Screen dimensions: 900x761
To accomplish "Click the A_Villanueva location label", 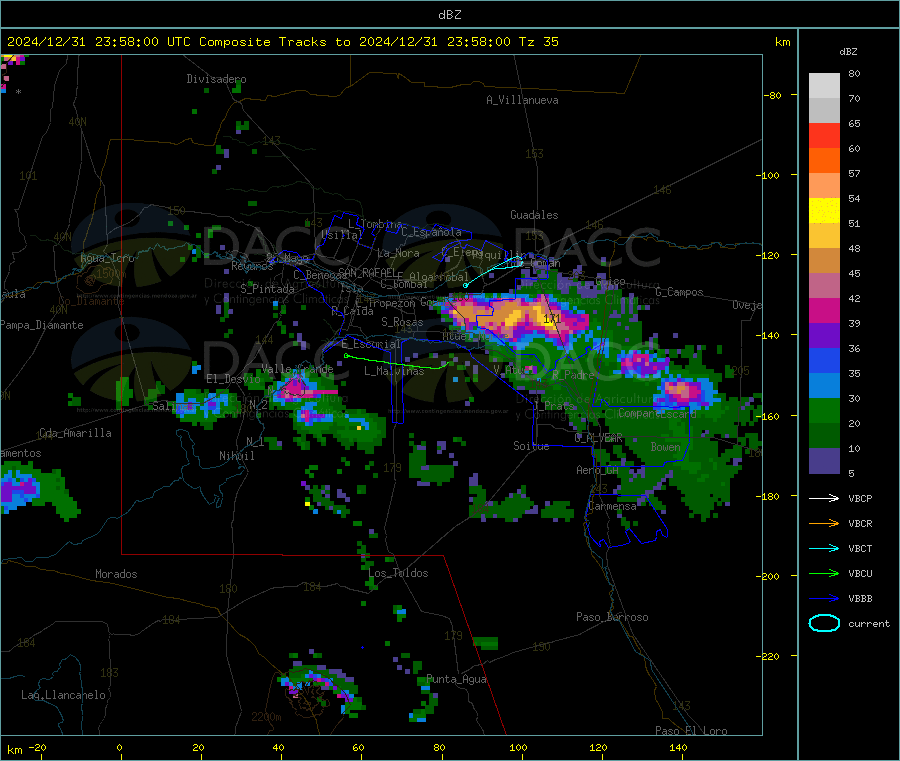I will pos(522,100).
